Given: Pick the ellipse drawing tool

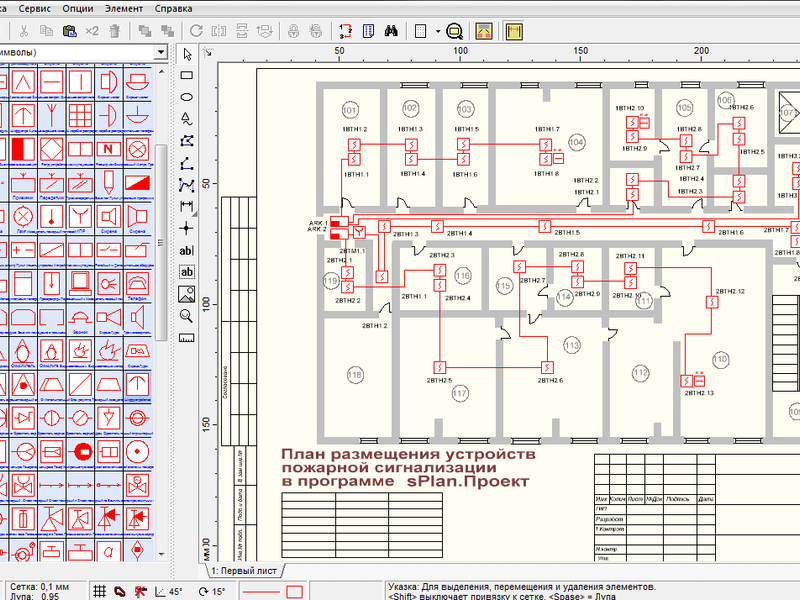Looking at the screenshot, I should (x=186, y=97).
